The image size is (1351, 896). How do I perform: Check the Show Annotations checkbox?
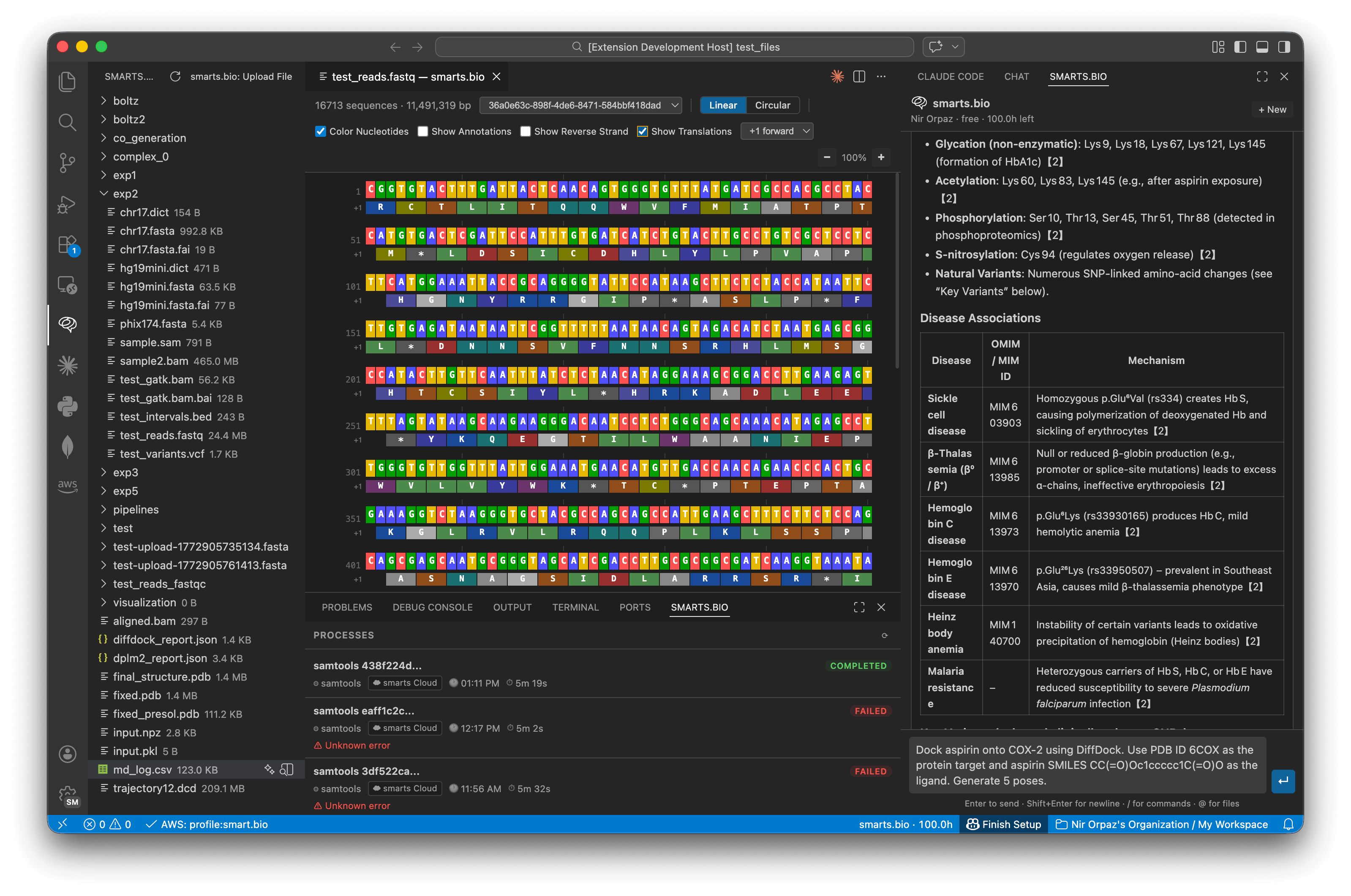(x=422, y=131)
